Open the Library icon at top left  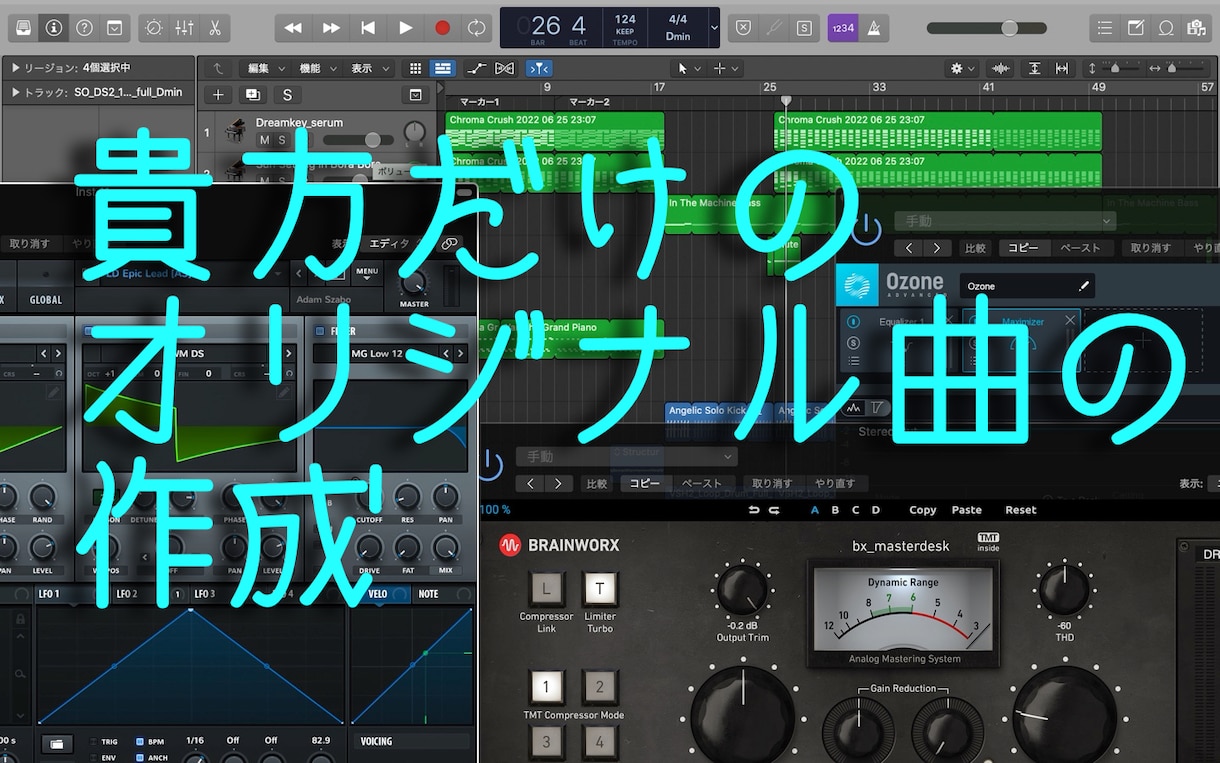tap(22, 28)
